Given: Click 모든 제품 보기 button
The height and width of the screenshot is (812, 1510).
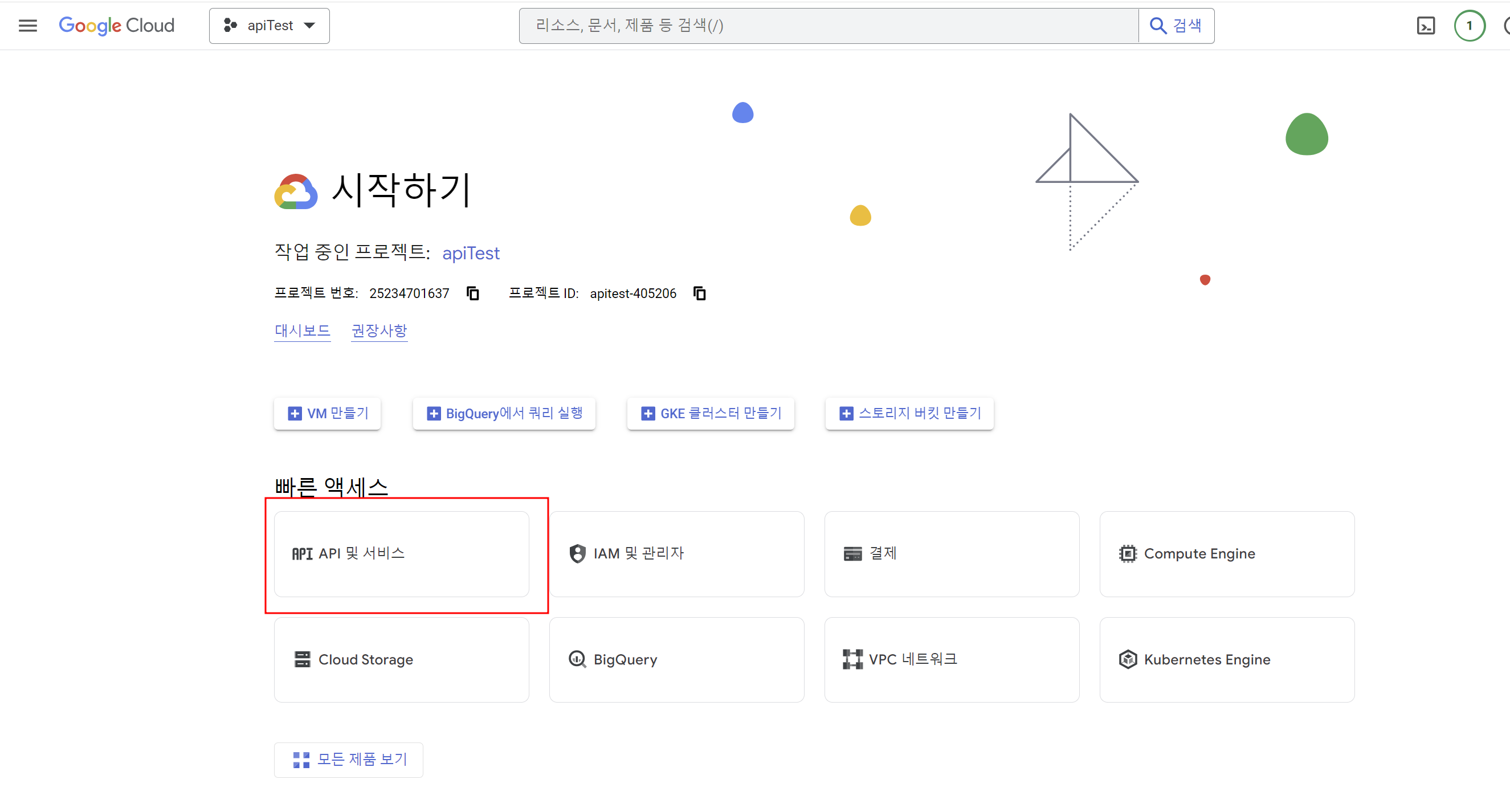Looking at the screenshot, I should (349, 760).
